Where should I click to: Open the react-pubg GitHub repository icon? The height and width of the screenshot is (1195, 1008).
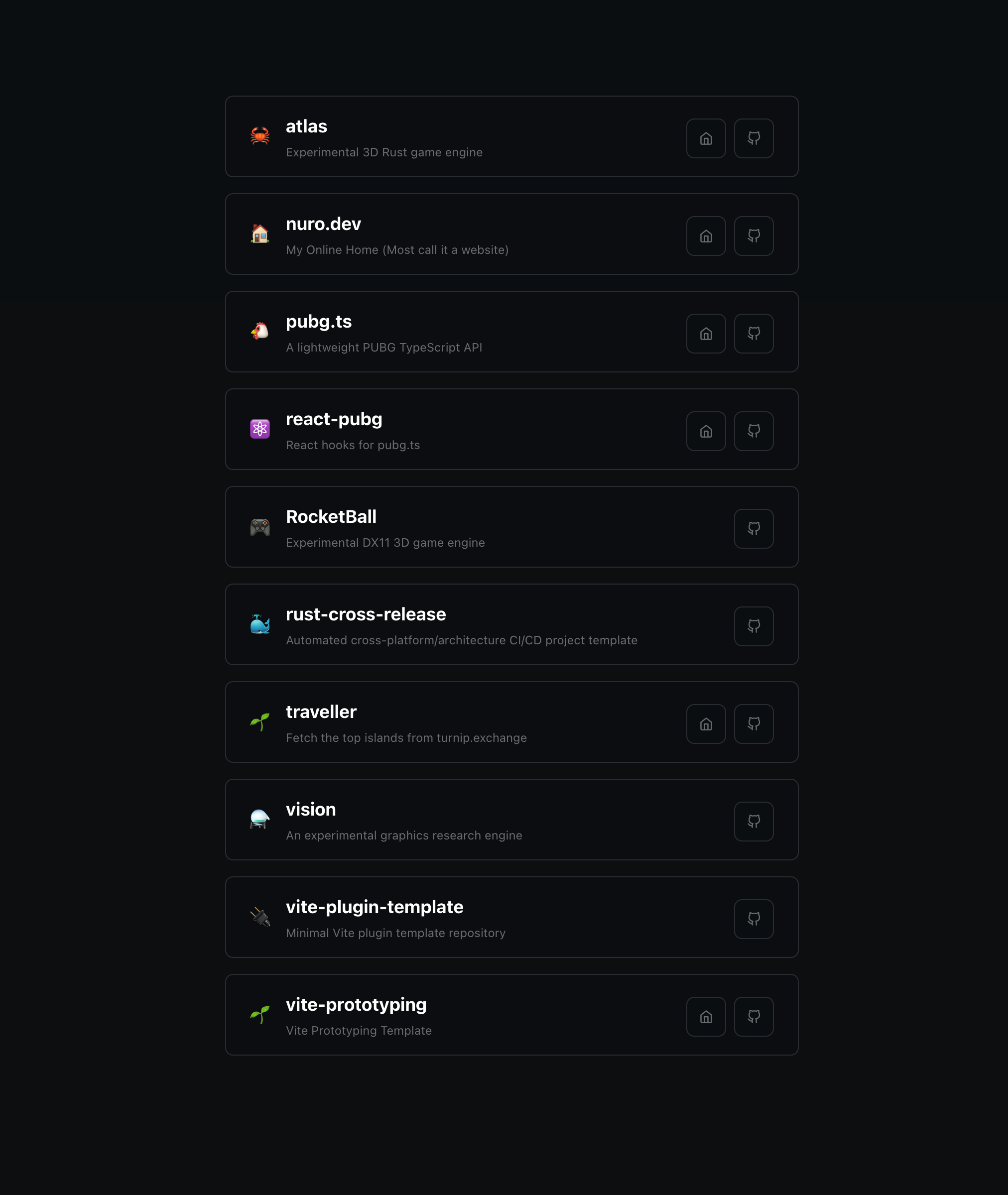tap(754, 431)
